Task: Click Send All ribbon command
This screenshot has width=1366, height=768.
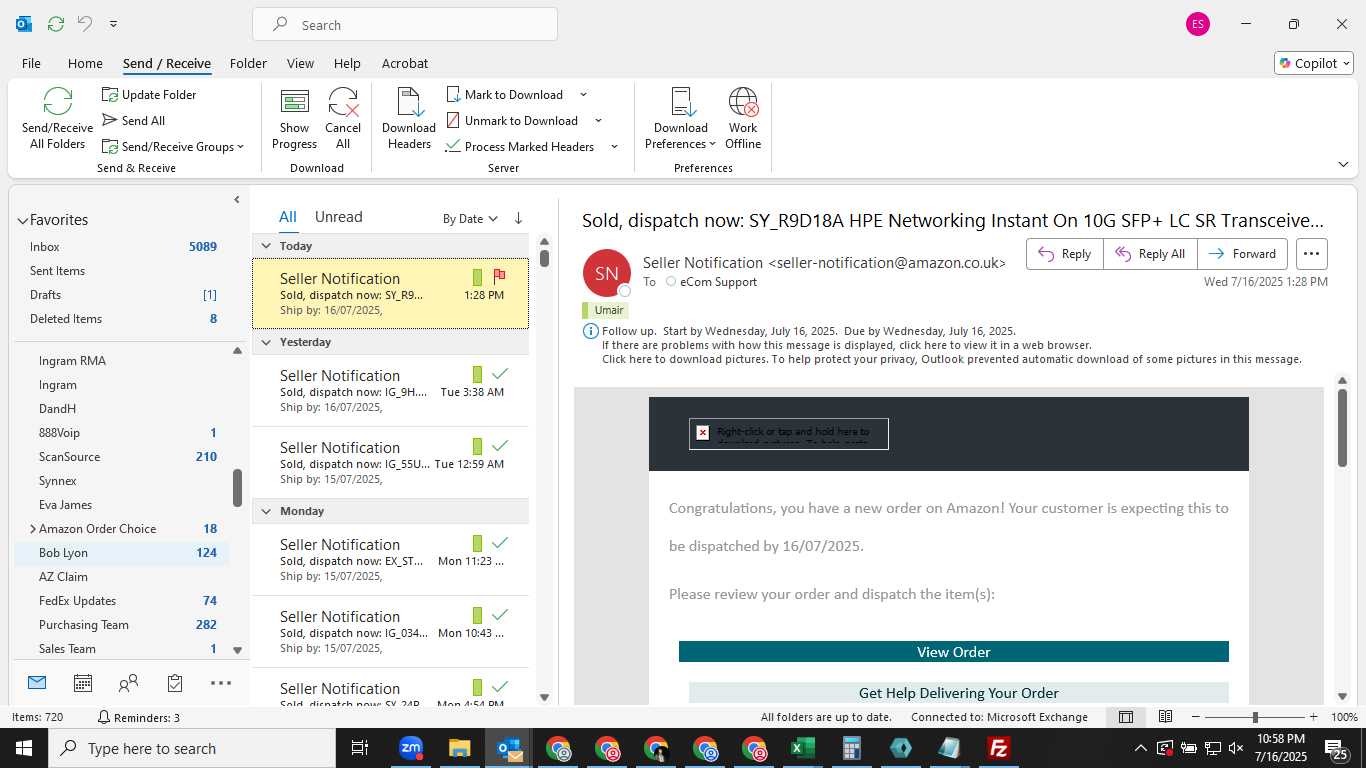Action: (x=133, y=121)
